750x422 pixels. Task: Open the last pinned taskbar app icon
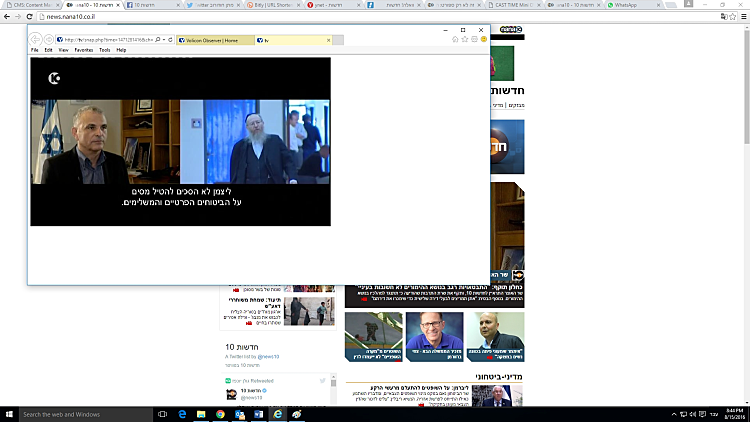pos(297,414)
